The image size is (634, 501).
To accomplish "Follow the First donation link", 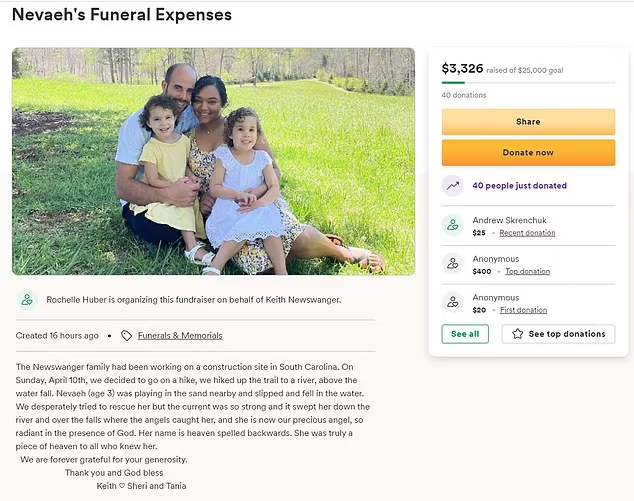I will [x=525, y=310].
